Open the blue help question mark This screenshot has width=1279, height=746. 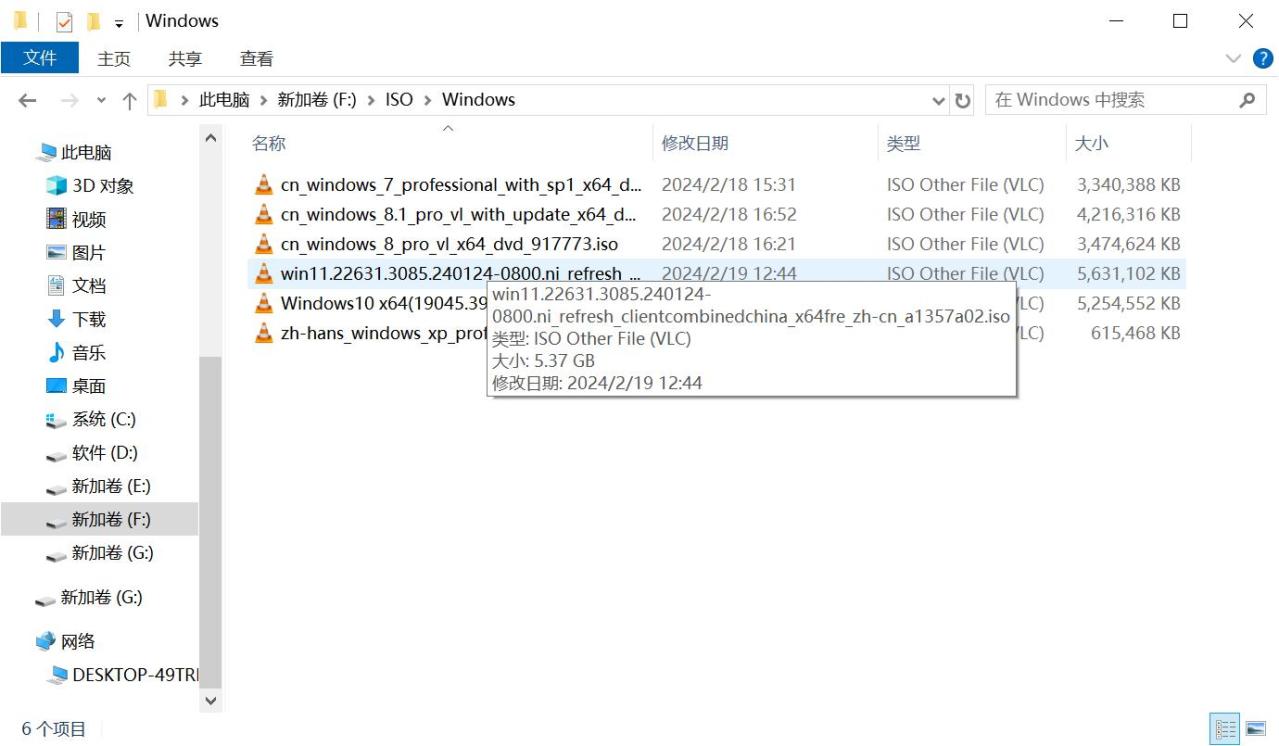(1263, 59)
